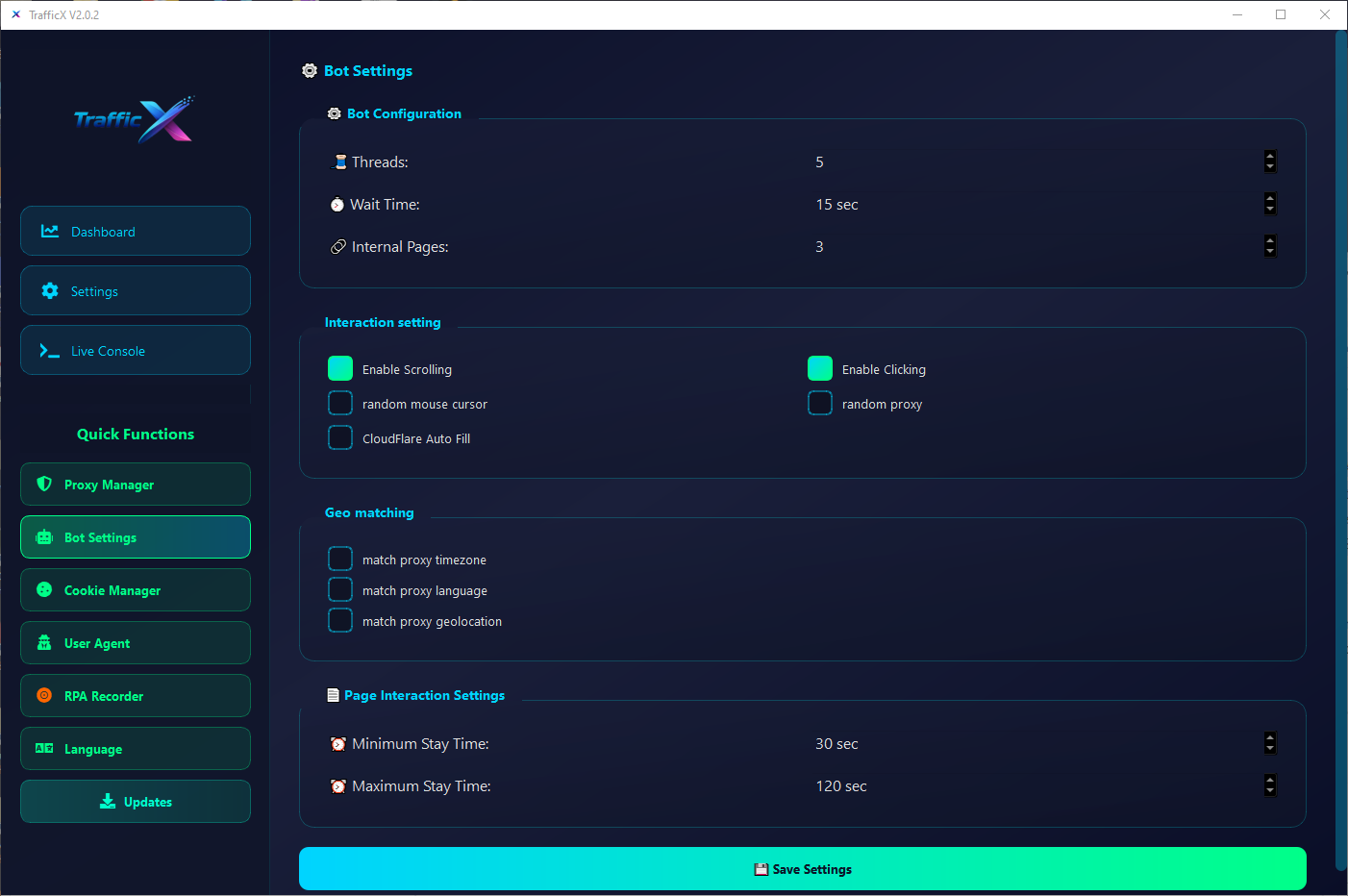This screenshot has width=1348, height=896.
Task: Click the alarm clock icon beside Minimum Stay Time
Action: tap(338, 744)
